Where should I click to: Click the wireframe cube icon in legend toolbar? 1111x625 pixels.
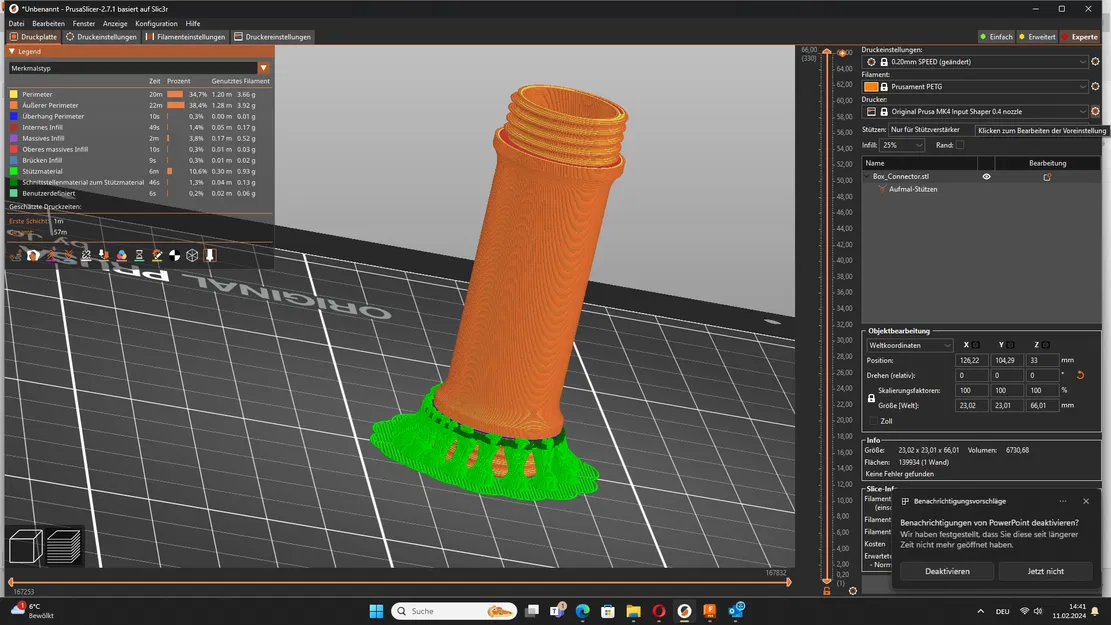[192, 255]
